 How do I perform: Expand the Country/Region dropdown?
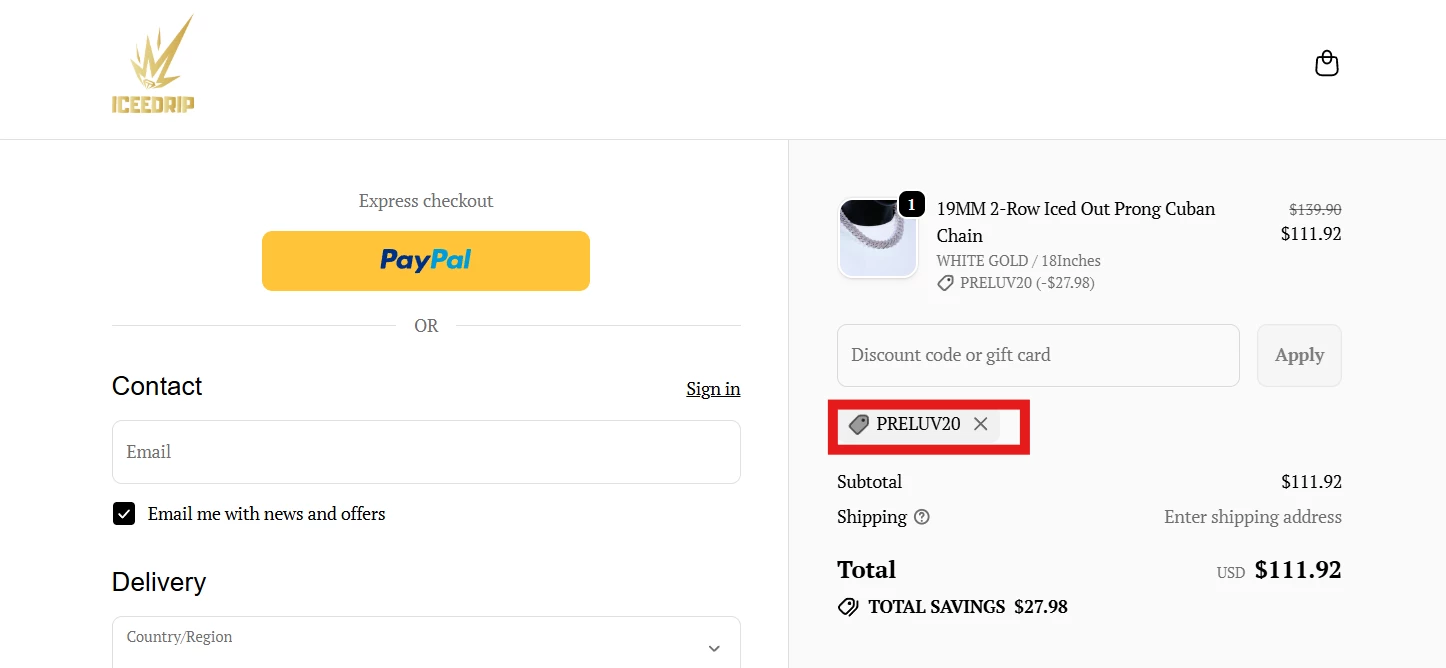pos(426,644)
